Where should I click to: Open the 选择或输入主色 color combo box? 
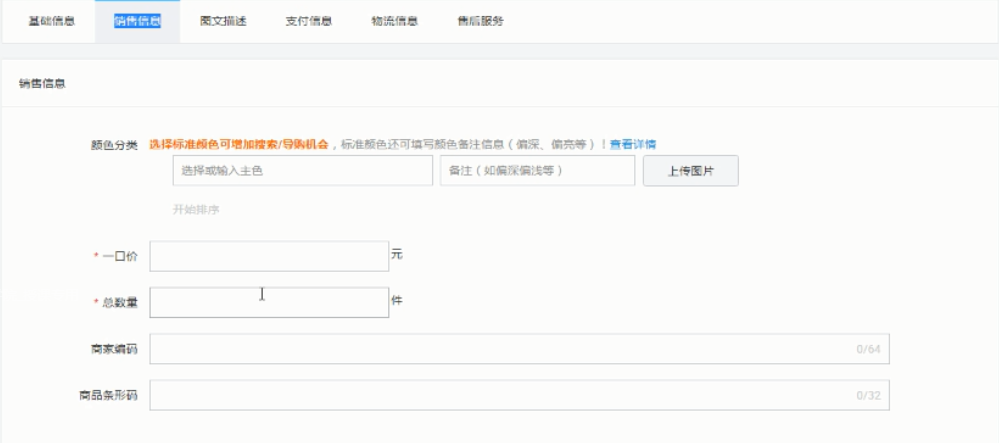point(302,171)
